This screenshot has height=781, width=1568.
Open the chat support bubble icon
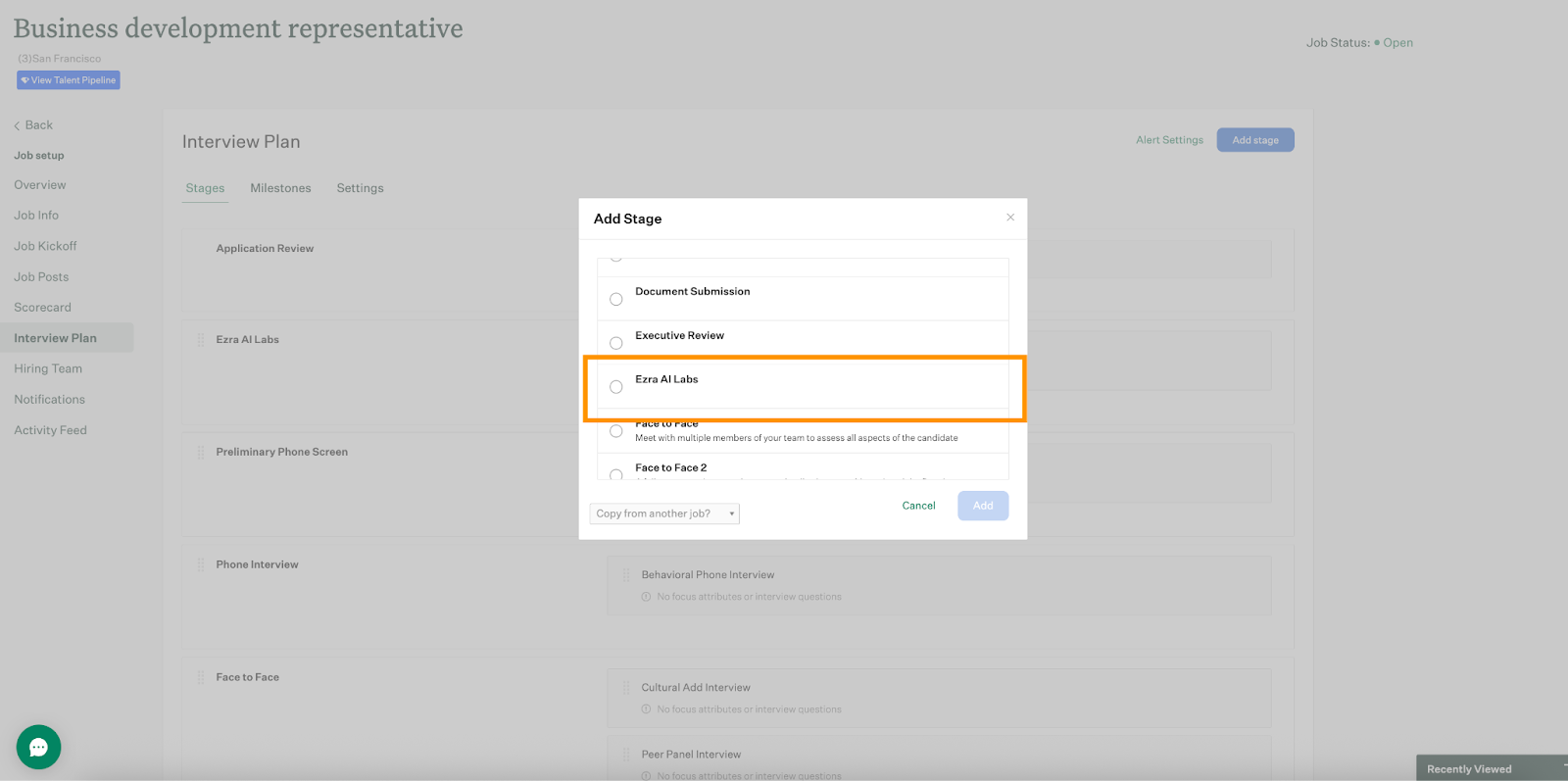point(38,747)
